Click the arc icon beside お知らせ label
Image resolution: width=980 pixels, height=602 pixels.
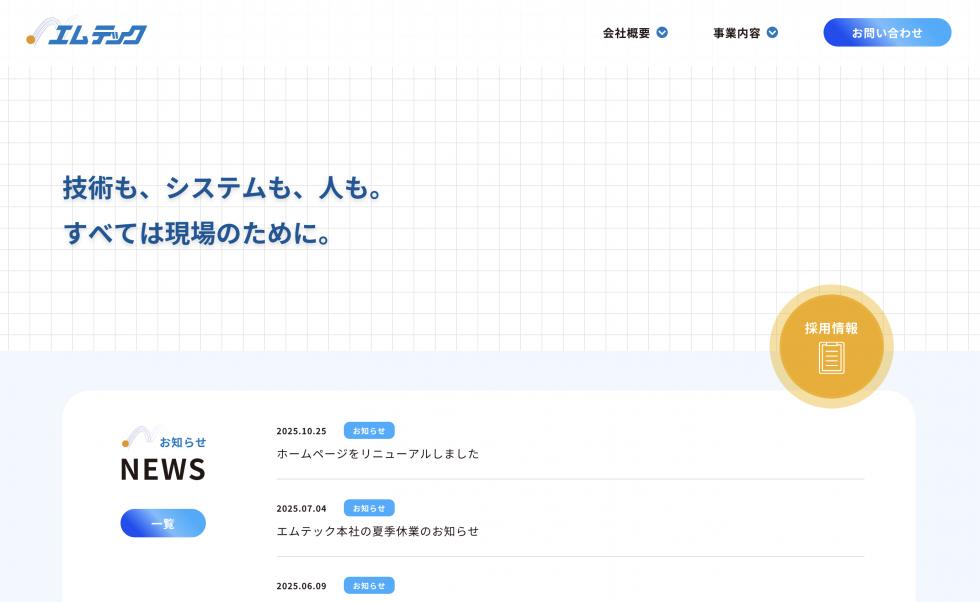pos(138,434)
